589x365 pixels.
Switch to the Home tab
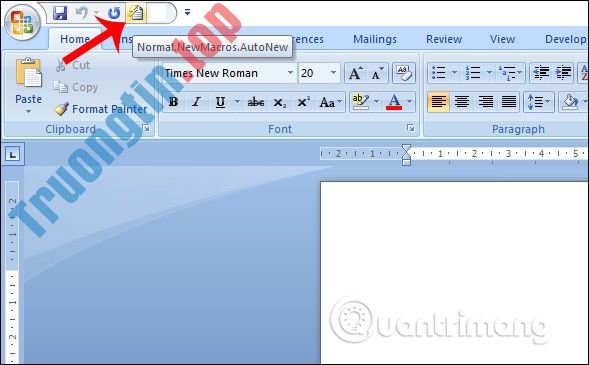pyautogui.click(x=75, y=39)
